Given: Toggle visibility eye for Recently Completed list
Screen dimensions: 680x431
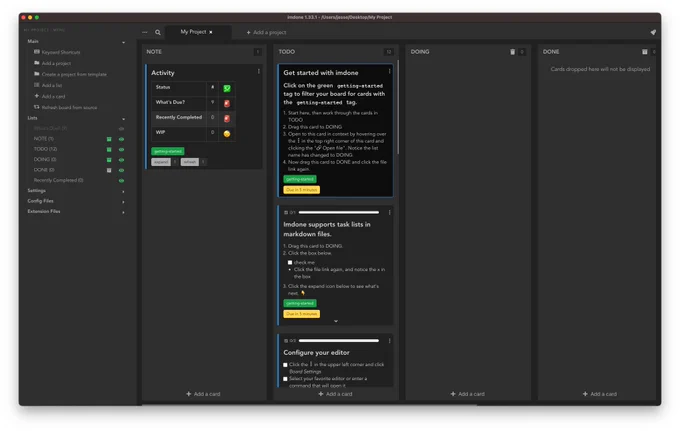Looking at the screenshot, I should coord(121,181).
